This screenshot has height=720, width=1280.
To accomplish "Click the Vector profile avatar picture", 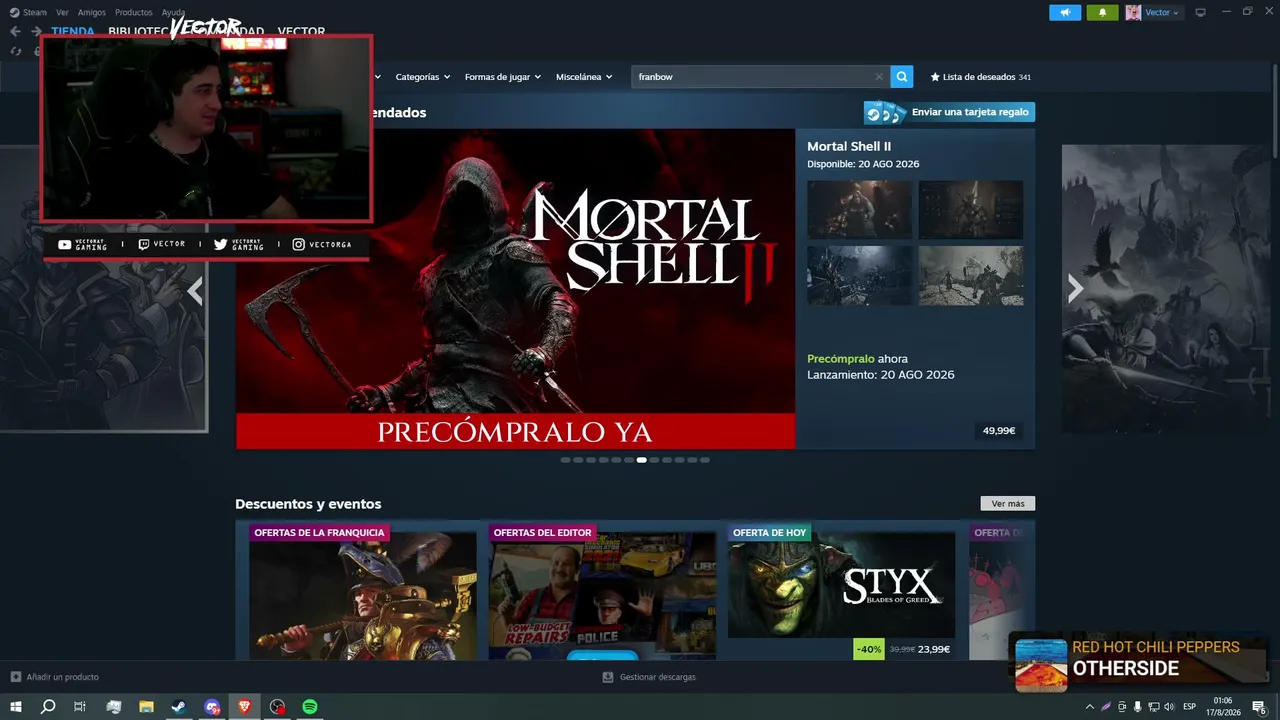I will tap(1133, 12).
